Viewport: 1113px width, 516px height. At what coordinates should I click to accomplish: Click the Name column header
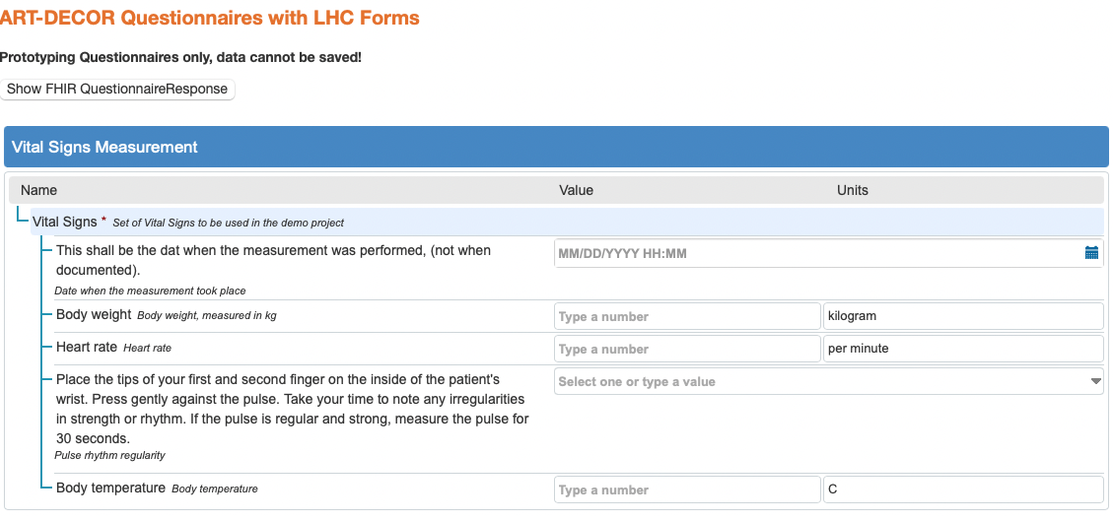coord(39,190)
